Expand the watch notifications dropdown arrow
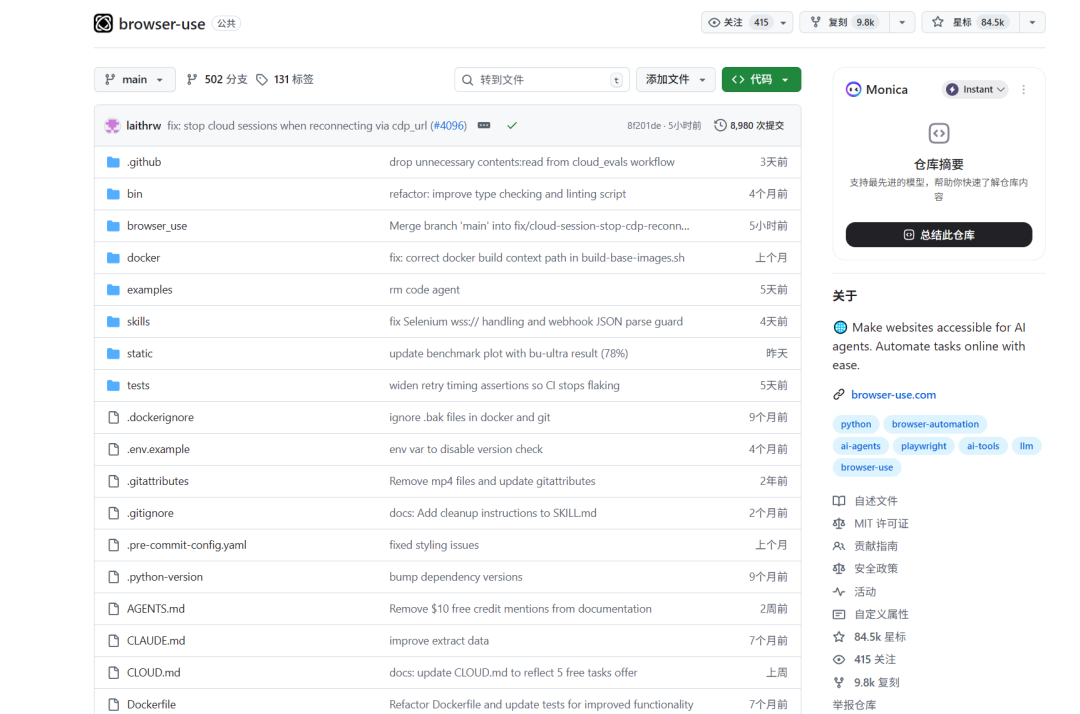Screen dimensions: 1080x714 [x=784, y=23]
